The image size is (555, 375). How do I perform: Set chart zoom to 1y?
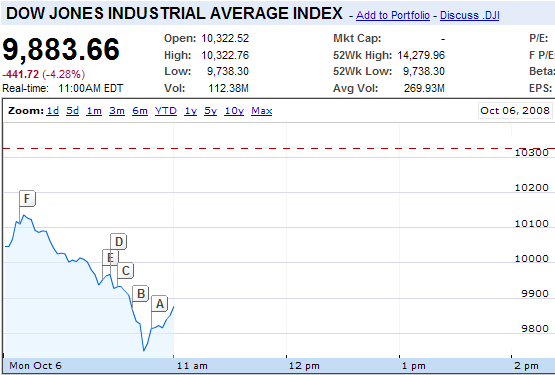tap(190, 111)
